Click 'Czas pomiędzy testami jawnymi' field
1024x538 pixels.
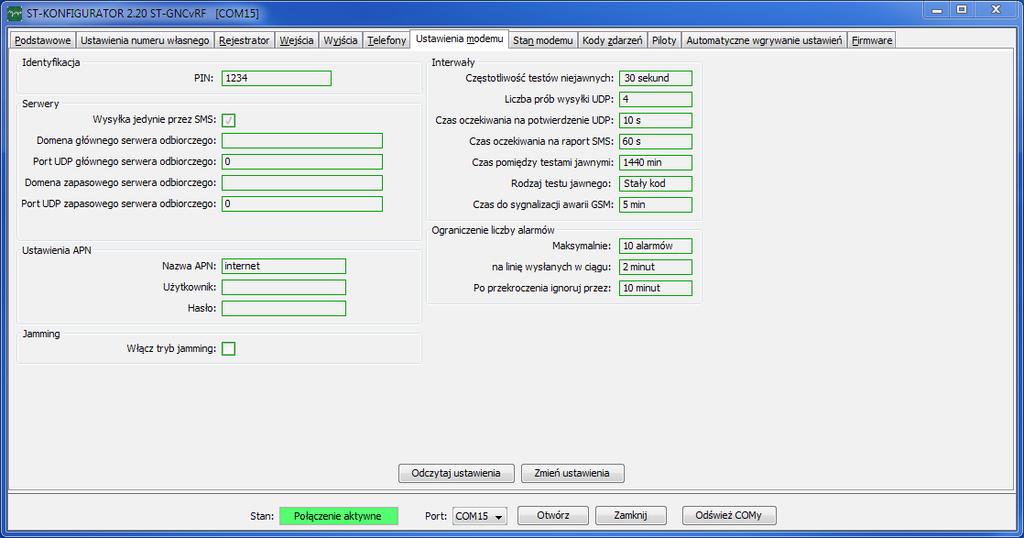[x=656, y=163]
